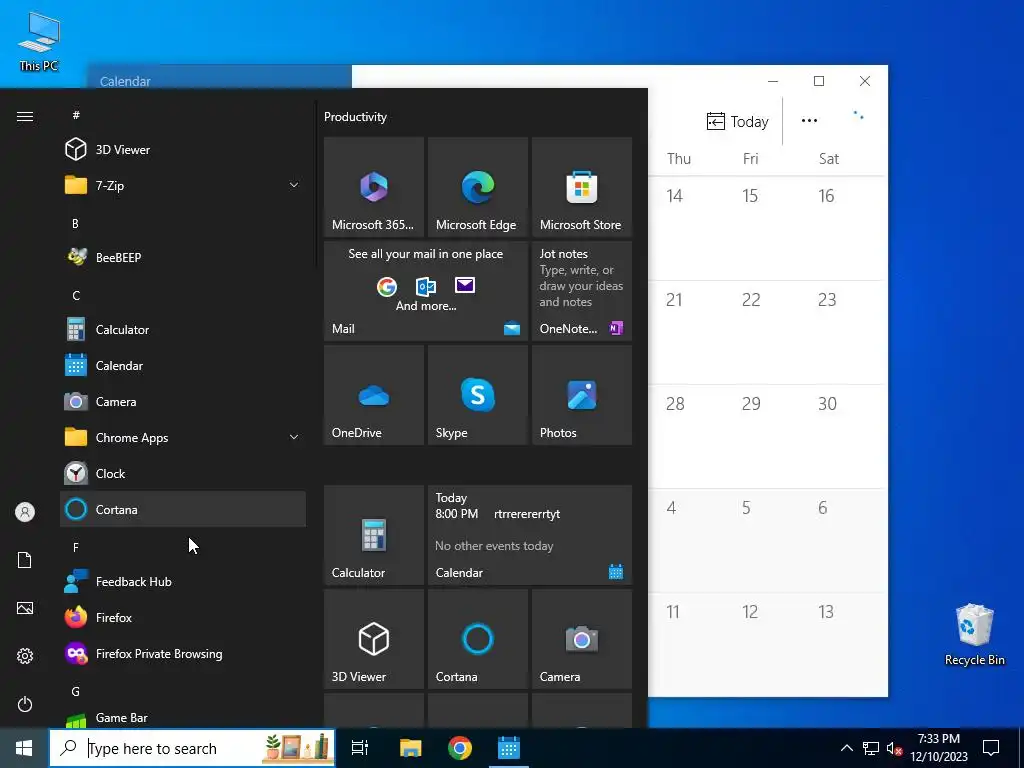This screenshot has width=1024, height=768.
Task: Open Calculator in the app list
Action: 183,330
